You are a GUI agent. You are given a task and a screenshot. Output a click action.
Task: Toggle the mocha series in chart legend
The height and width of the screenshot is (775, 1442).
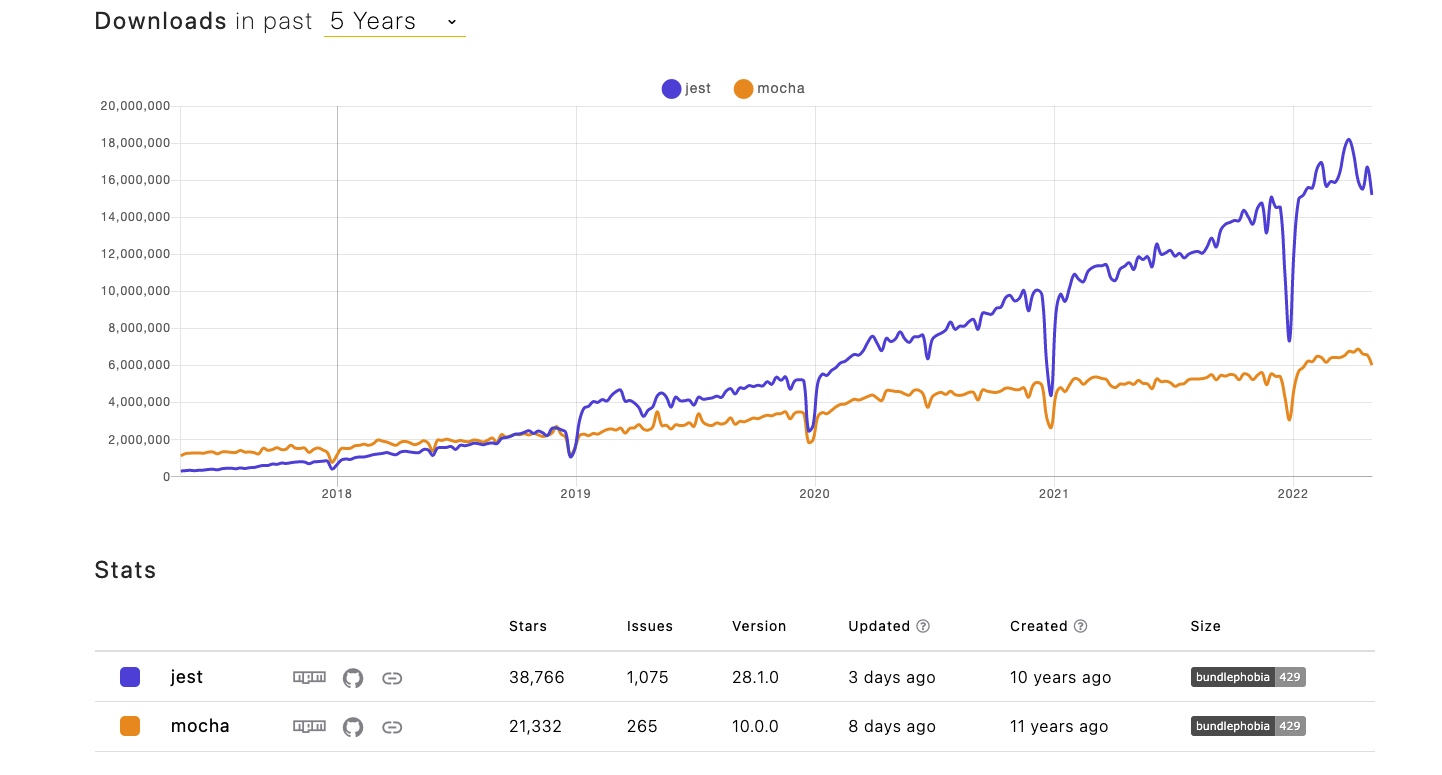pos(769,88)
